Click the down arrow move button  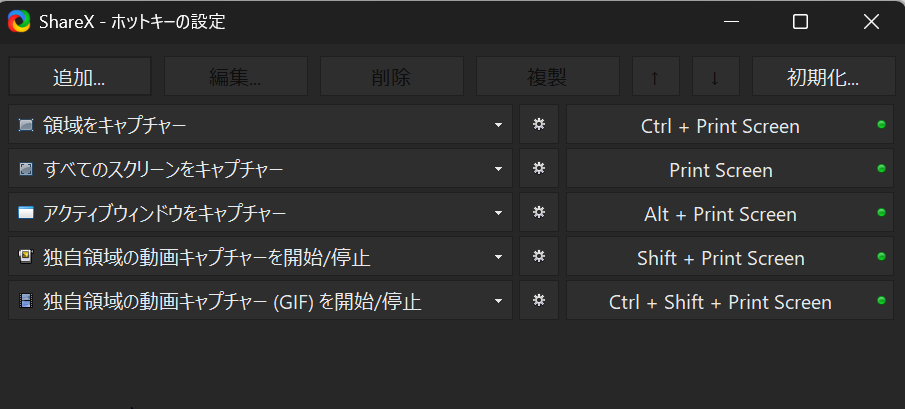click(x=714, y=77)
